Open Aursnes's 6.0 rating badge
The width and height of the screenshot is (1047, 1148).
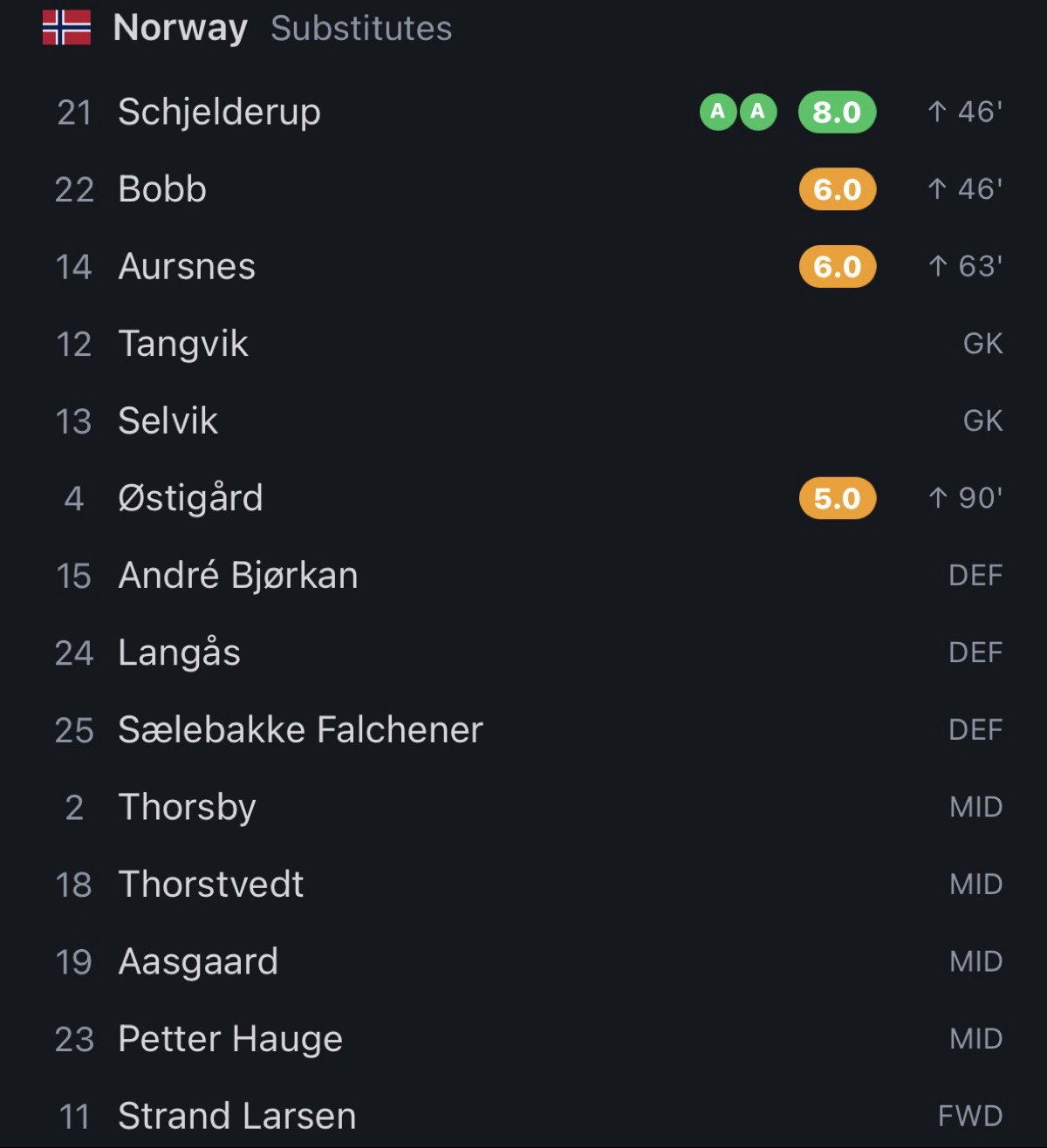point(837,266)
